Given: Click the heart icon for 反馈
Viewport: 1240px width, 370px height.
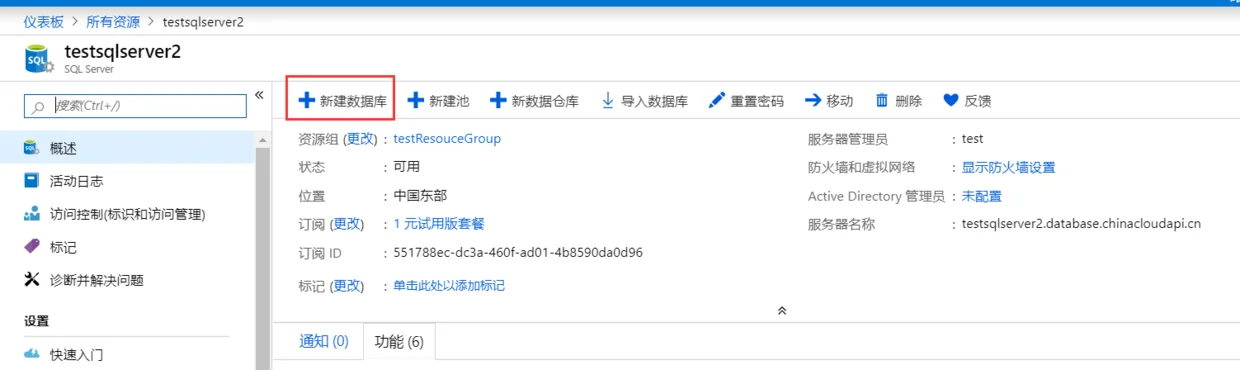Looking at the screenshot, I should click(951, 101).
